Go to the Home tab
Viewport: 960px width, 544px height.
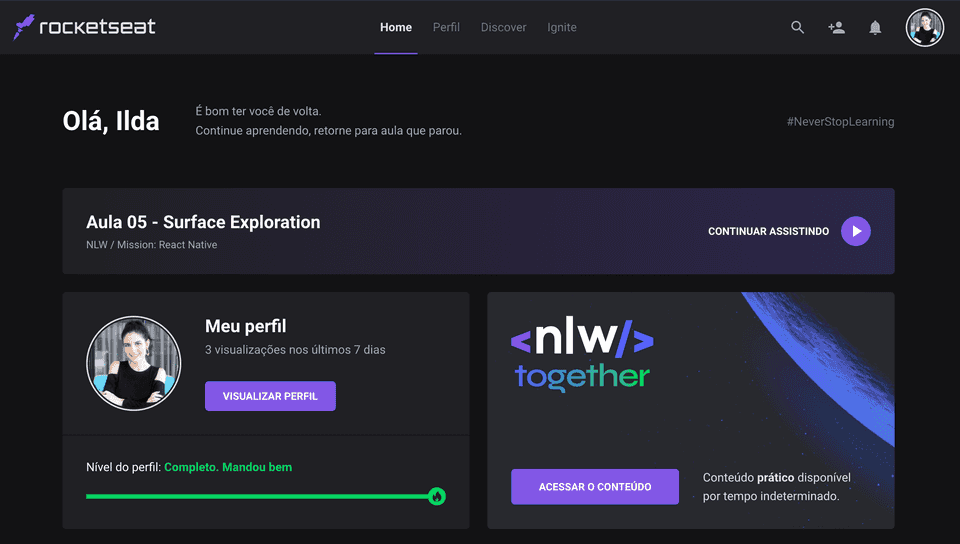point(396,28)
